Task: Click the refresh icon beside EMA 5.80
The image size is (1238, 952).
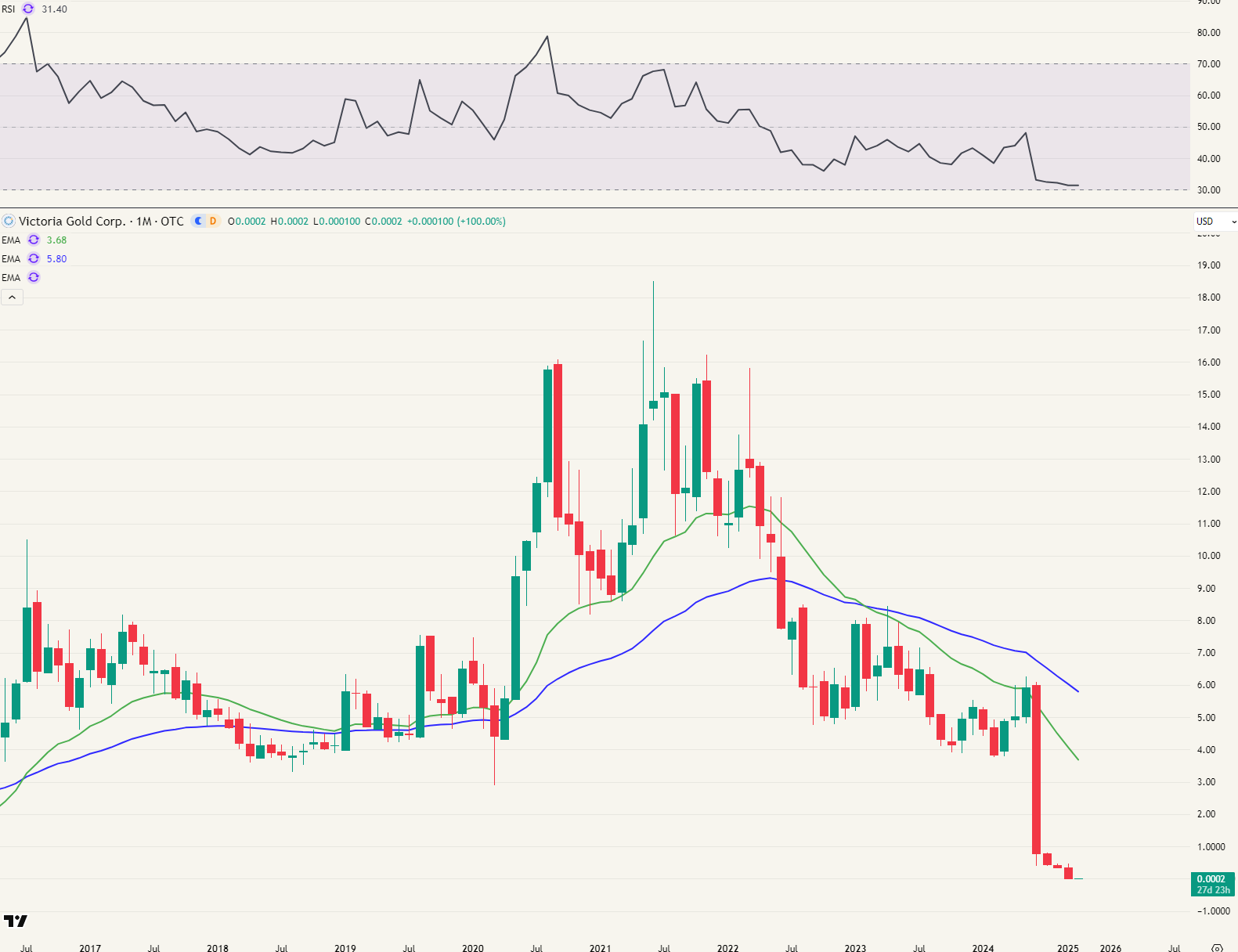Action: point(34,258)
